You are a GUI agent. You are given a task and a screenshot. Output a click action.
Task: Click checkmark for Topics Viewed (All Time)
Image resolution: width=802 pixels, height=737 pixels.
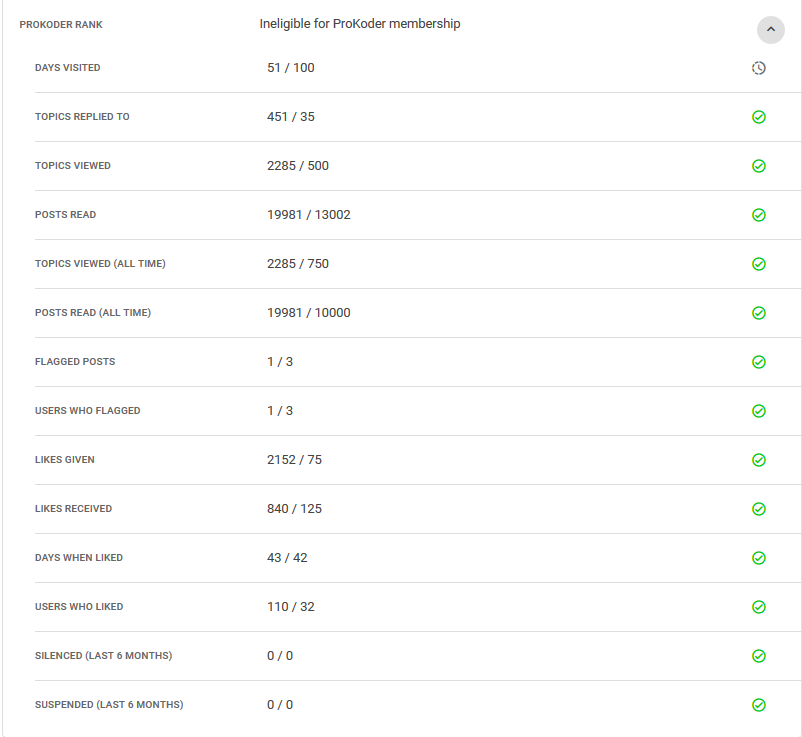(x=759, y=264)
